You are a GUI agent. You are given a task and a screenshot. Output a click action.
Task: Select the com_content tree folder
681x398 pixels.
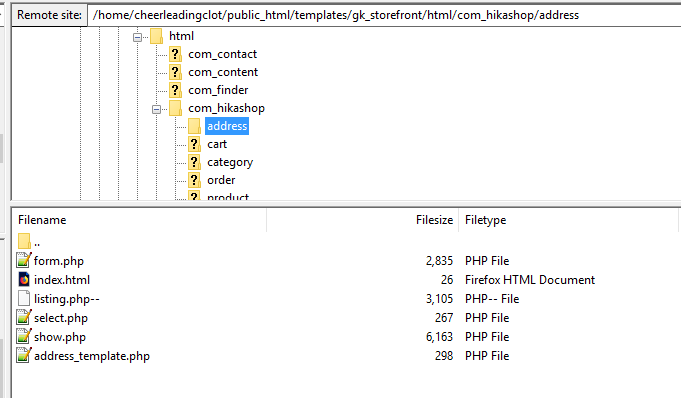click(x=223, y=72)
